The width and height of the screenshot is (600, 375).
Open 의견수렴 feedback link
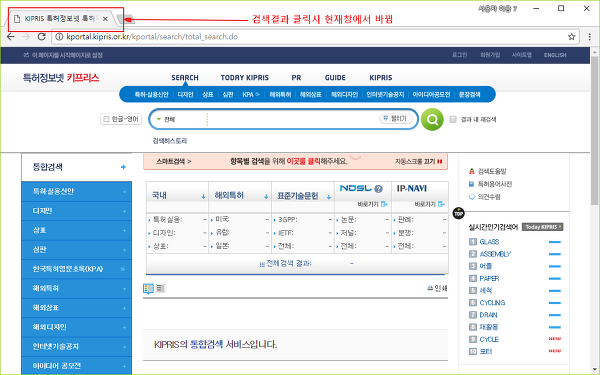(x=489, y=197)
